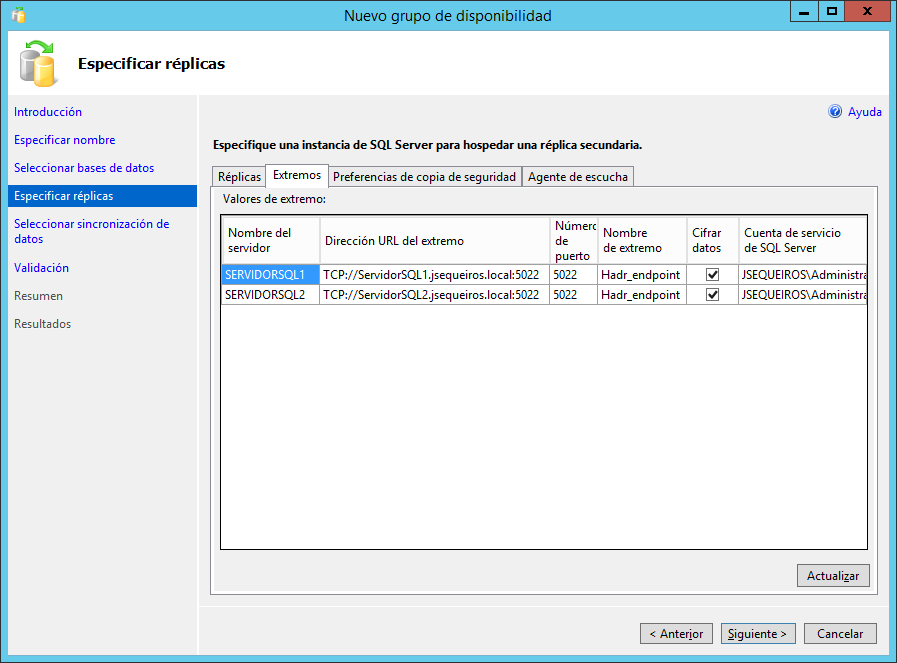Click the Actualizar button
897x663 pixels.
click(832, 575)
